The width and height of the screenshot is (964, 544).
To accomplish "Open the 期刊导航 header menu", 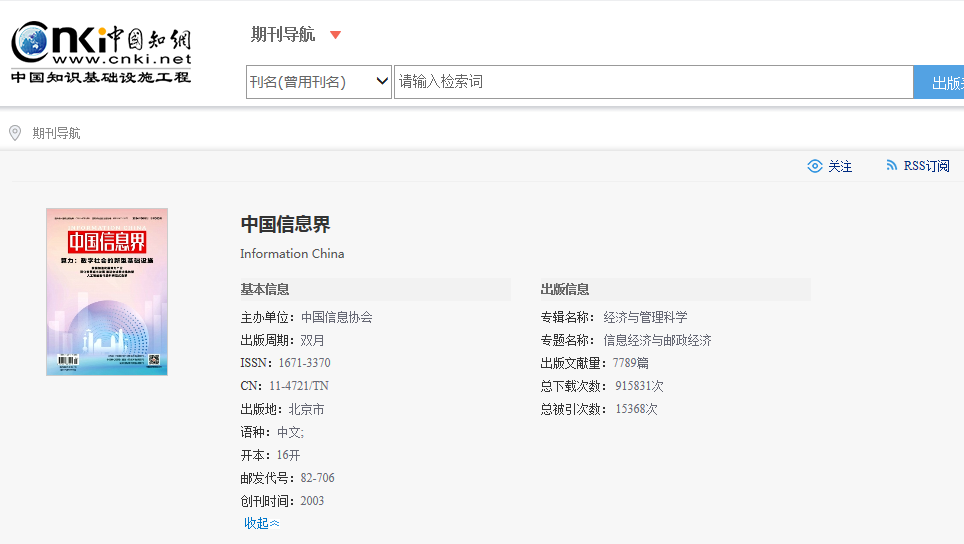I will tap(283, 35).
